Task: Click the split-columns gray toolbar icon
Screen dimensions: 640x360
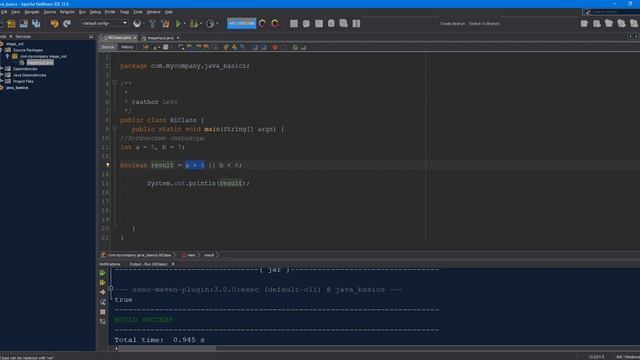Action: (356, 24)
